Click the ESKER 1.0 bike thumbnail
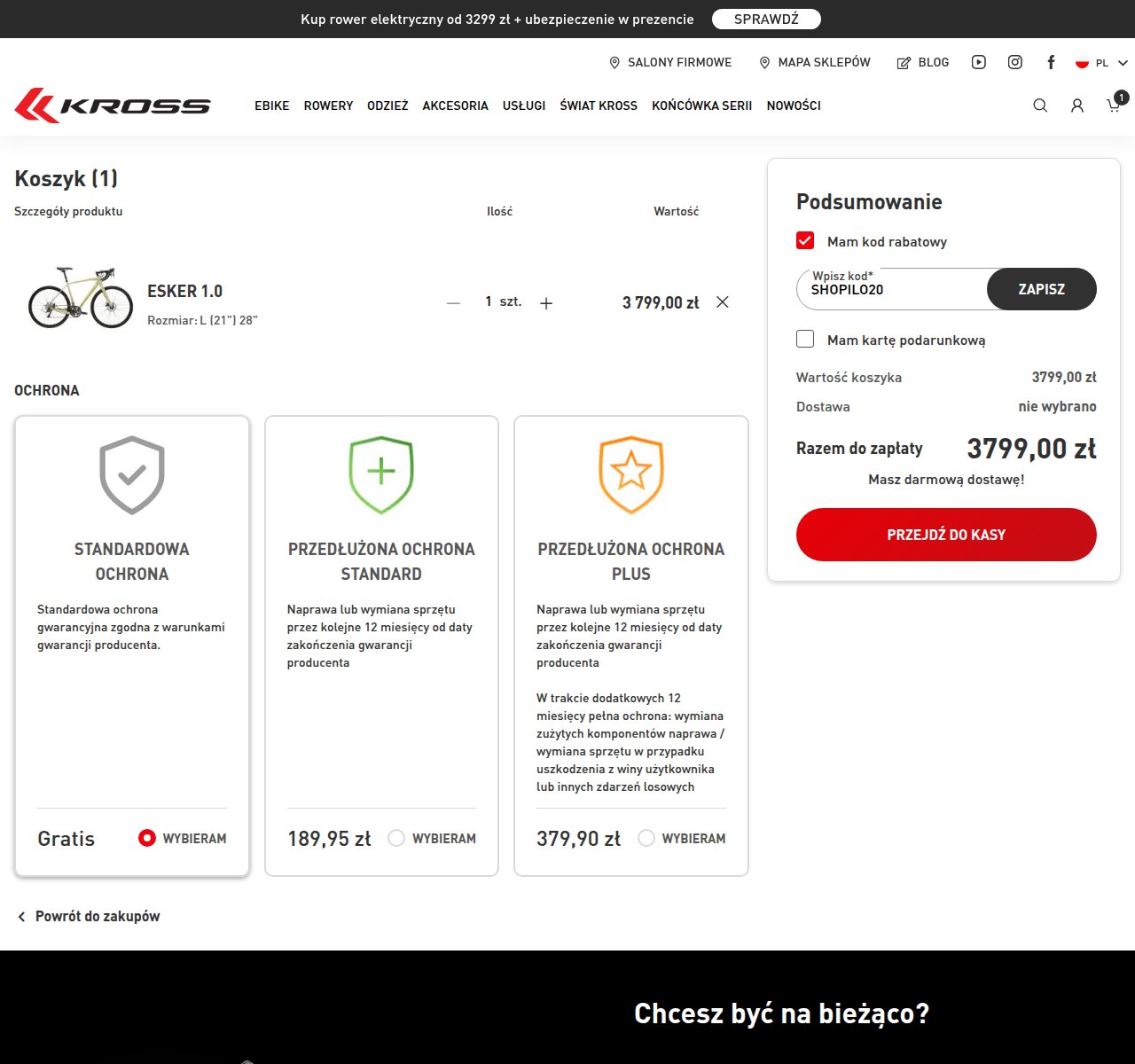Viewport: 1135px width, 1064px height. tap(81, 297)
